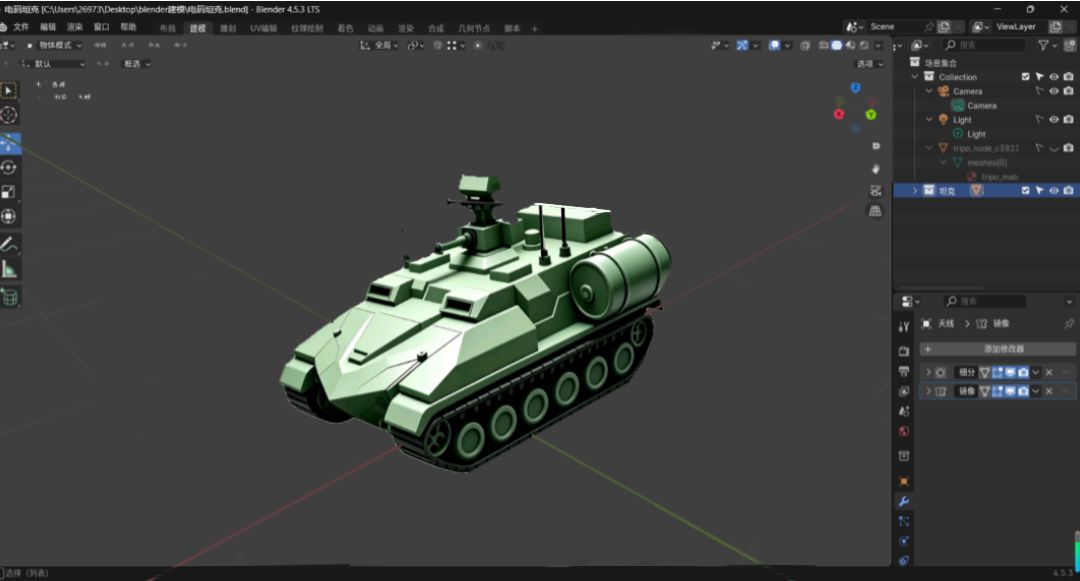Open the Object properties tab

tap(904, 480)
